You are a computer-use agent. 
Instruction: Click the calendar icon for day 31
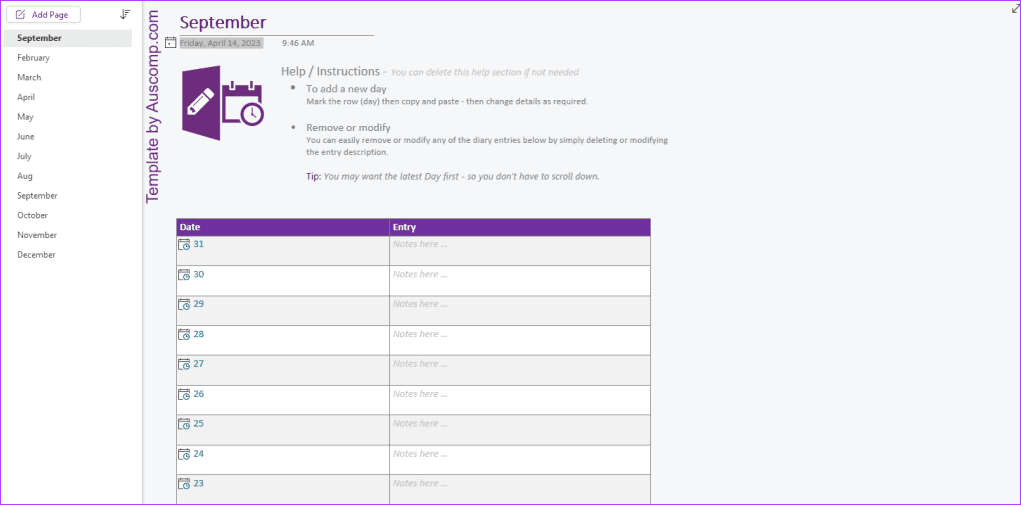(184, 245)
